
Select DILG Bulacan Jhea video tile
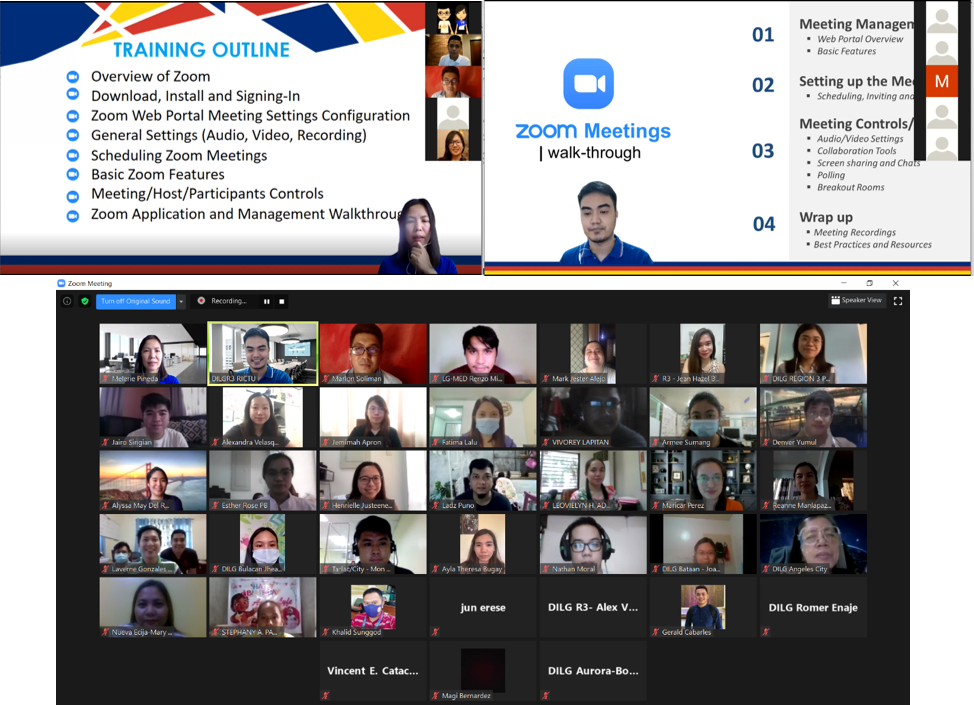coord(263,544)
